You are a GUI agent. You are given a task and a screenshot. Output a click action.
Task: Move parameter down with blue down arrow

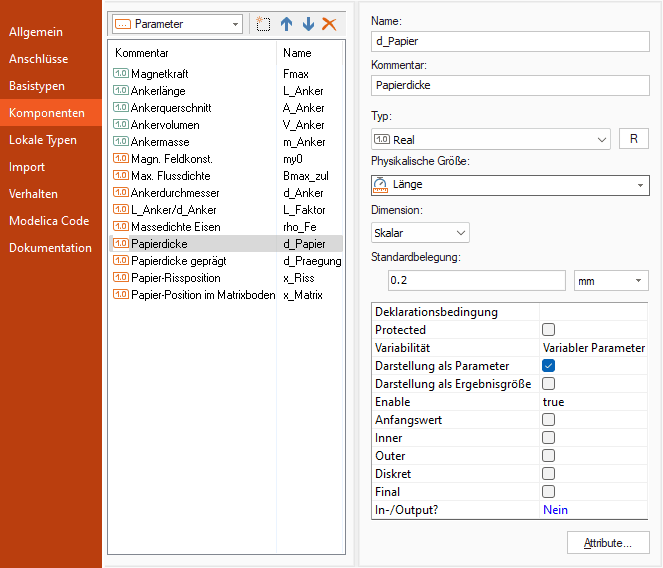click(308, 24)
